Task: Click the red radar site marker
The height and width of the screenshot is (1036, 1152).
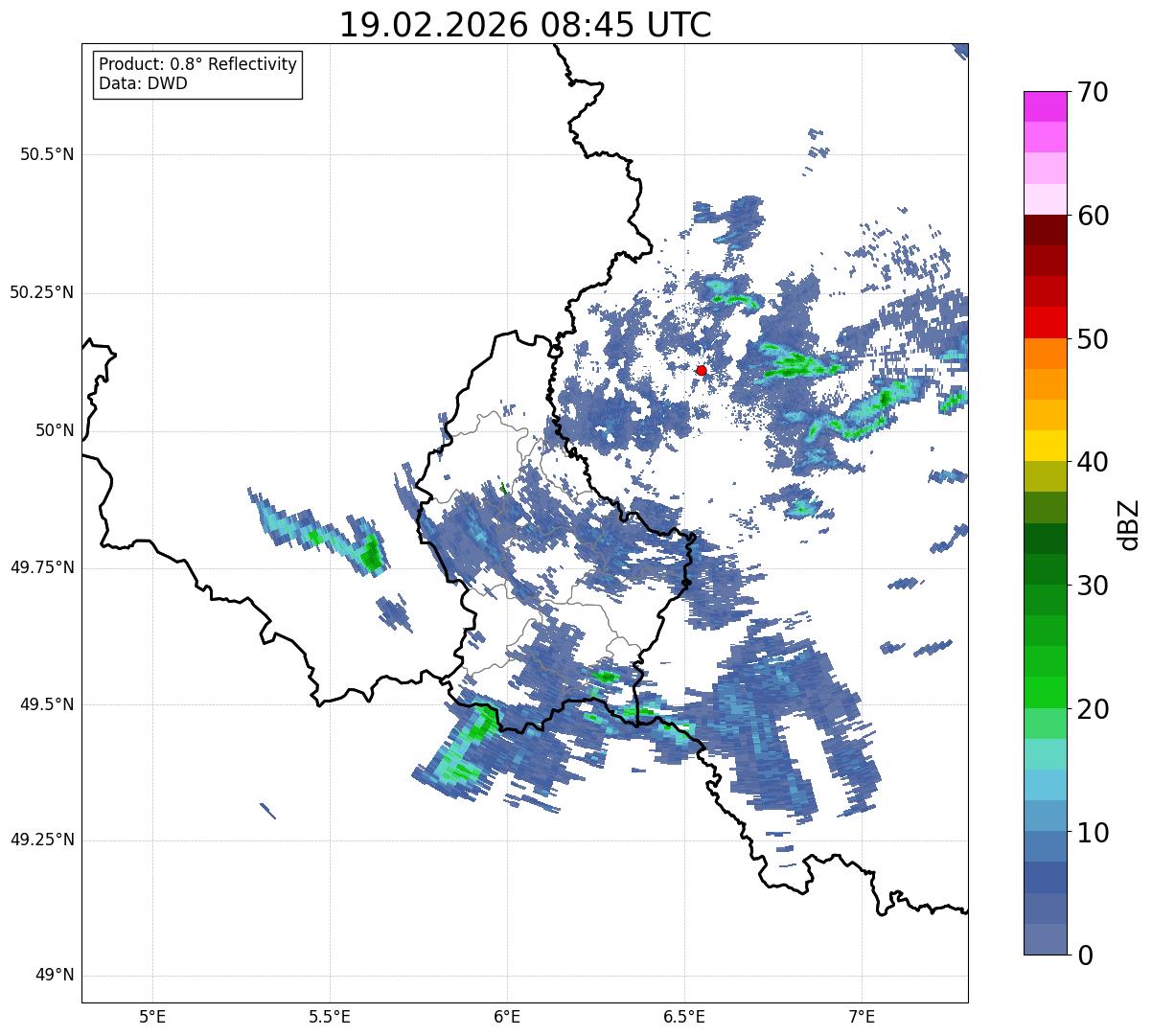Action: (x=702, y=370)
